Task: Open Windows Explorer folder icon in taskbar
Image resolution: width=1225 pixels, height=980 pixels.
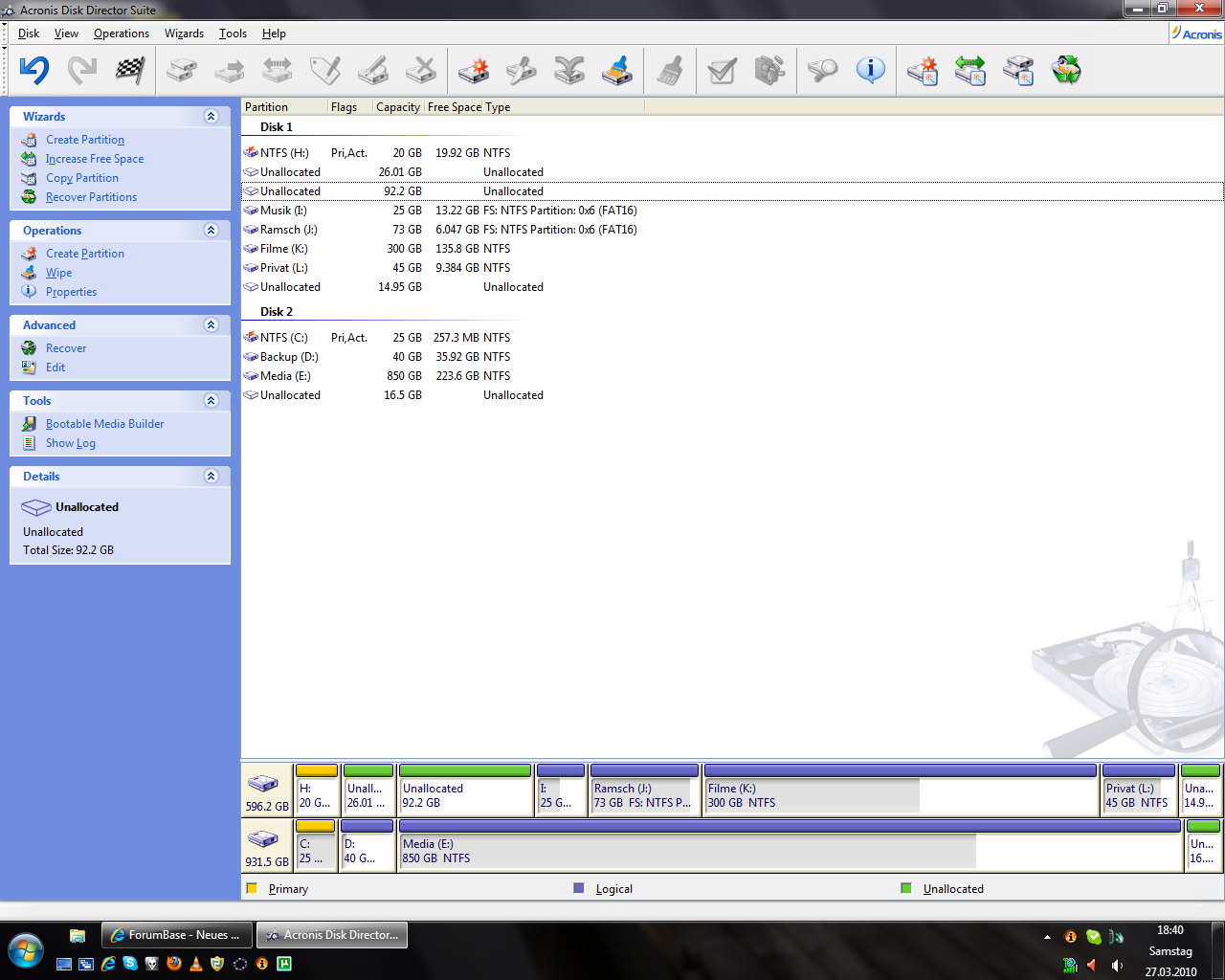Action: (x=78, y=935)
